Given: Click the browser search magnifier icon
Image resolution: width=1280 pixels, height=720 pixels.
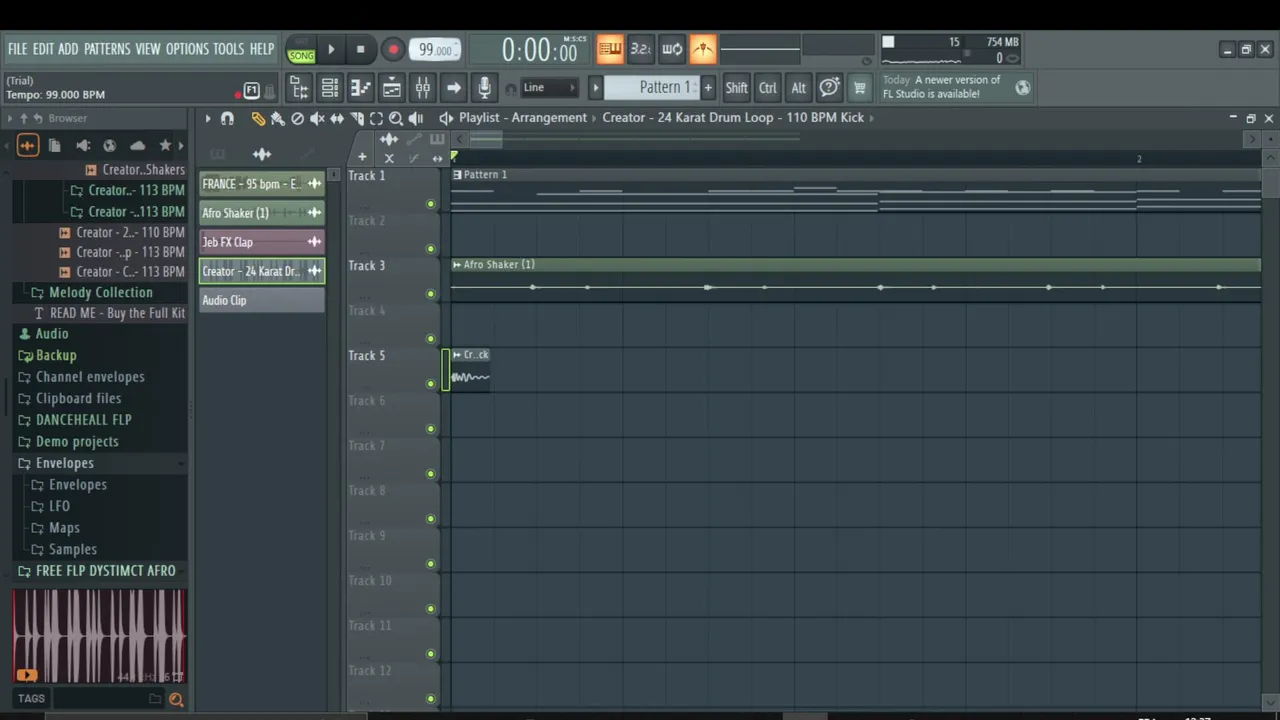Looking at the screenshot, I should [176, 699].
